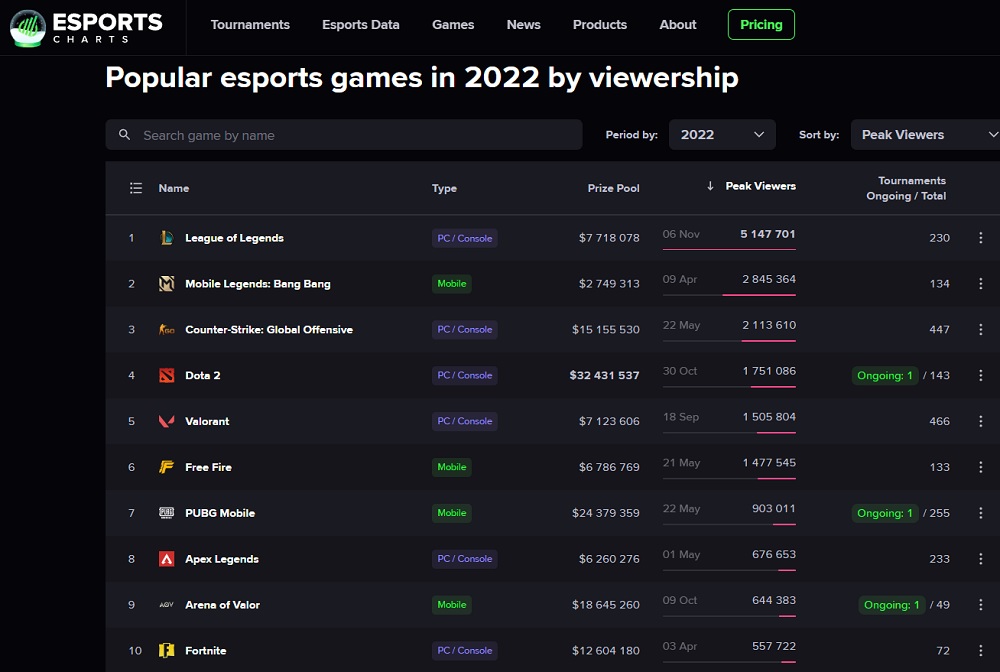
Task: Open the Dota 2 game page
Action: click(x=203, y=376)
